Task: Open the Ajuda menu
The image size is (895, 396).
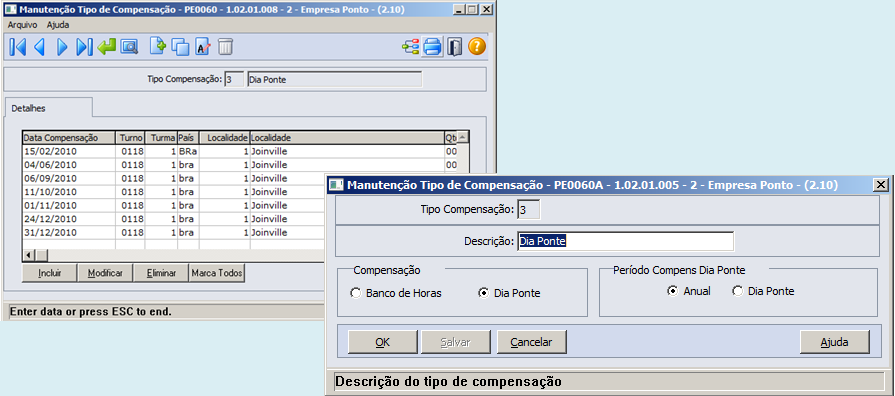Action: 58,25
